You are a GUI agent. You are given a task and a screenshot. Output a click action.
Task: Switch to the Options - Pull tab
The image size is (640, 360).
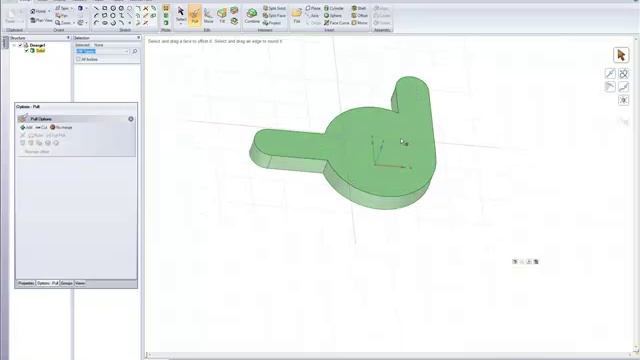(47, 283)
